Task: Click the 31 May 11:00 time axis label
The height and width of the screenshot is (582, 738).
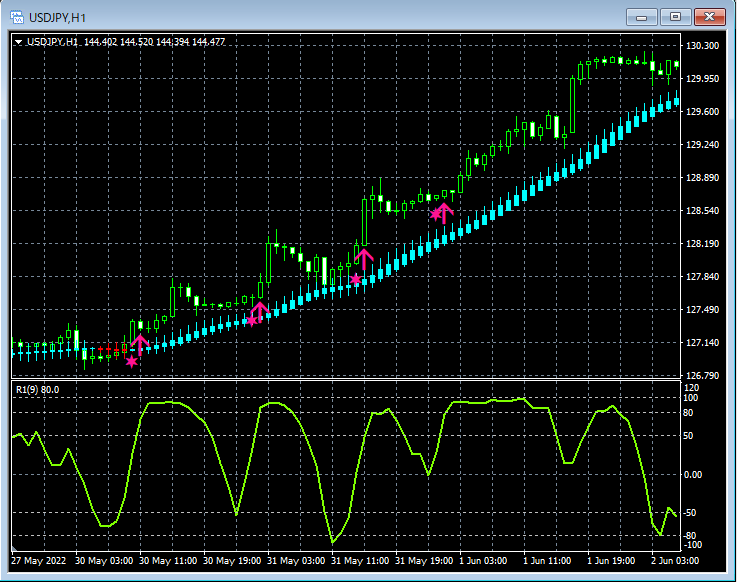Action: point(360,561)
